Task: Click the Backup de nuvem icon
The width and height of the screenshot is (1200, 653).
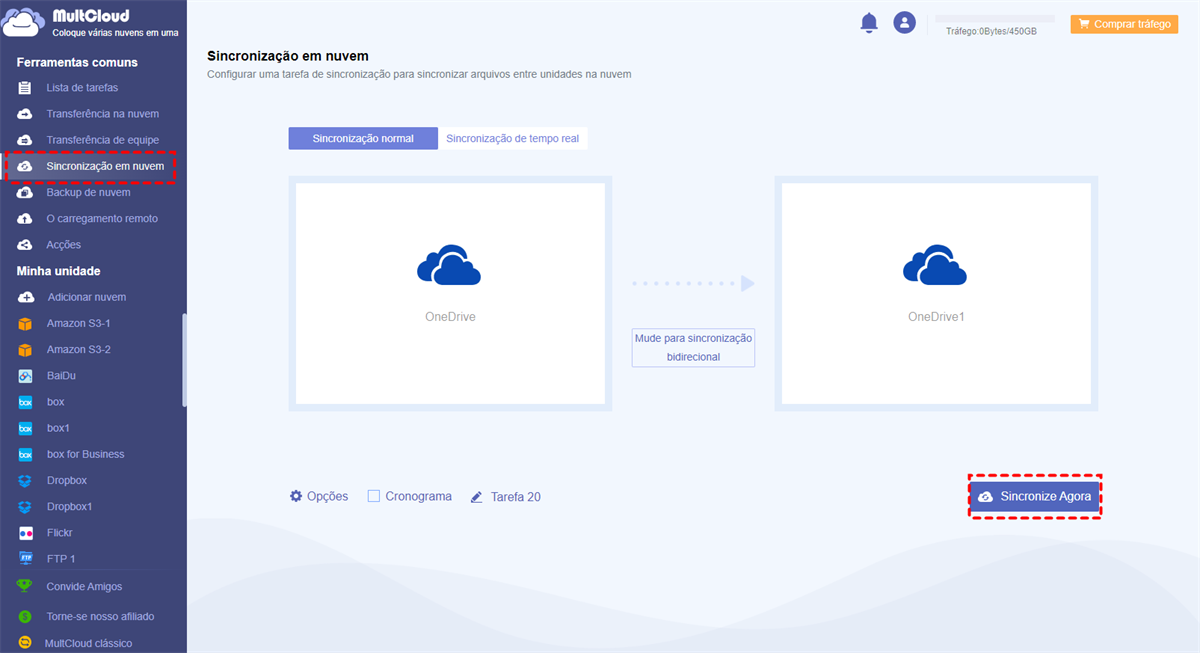Action: click(x=25, y=192)
